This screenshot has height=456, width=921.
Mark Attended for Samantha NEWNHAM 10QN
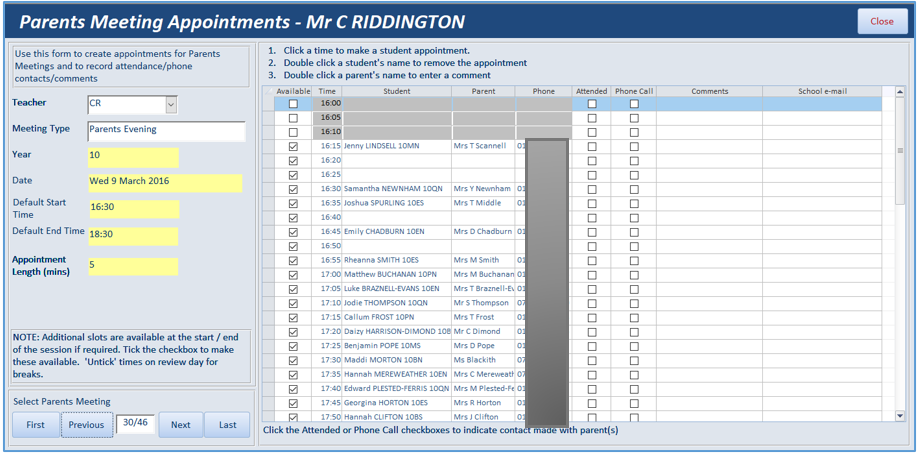pyautogui.click(x=592, y=189)
